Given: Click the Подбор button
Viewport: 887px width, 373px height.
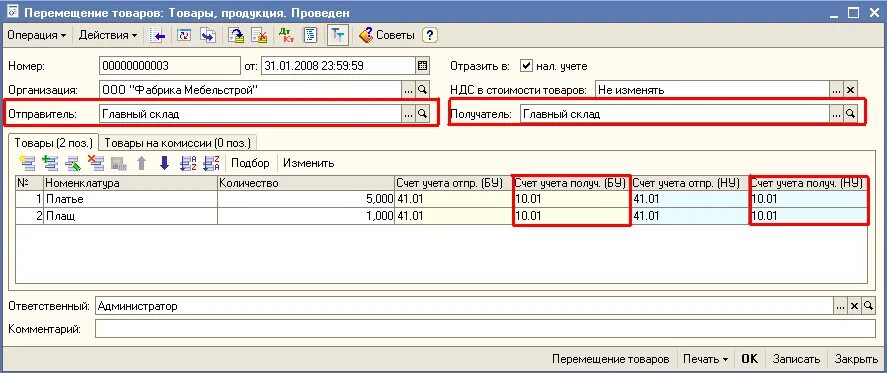Looking at the screenshot, I should pos(250,163).
